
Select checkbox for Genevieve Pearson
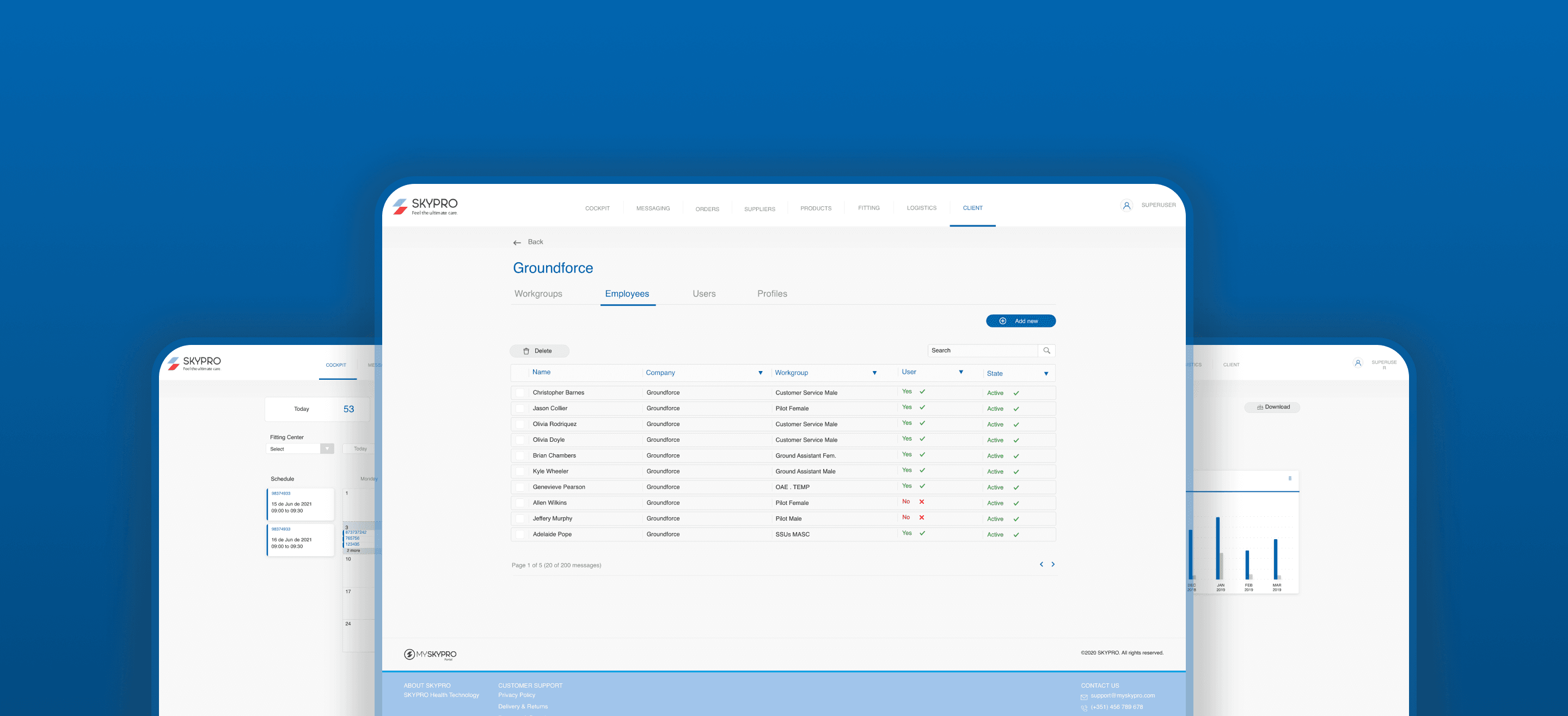pos(520,487)
